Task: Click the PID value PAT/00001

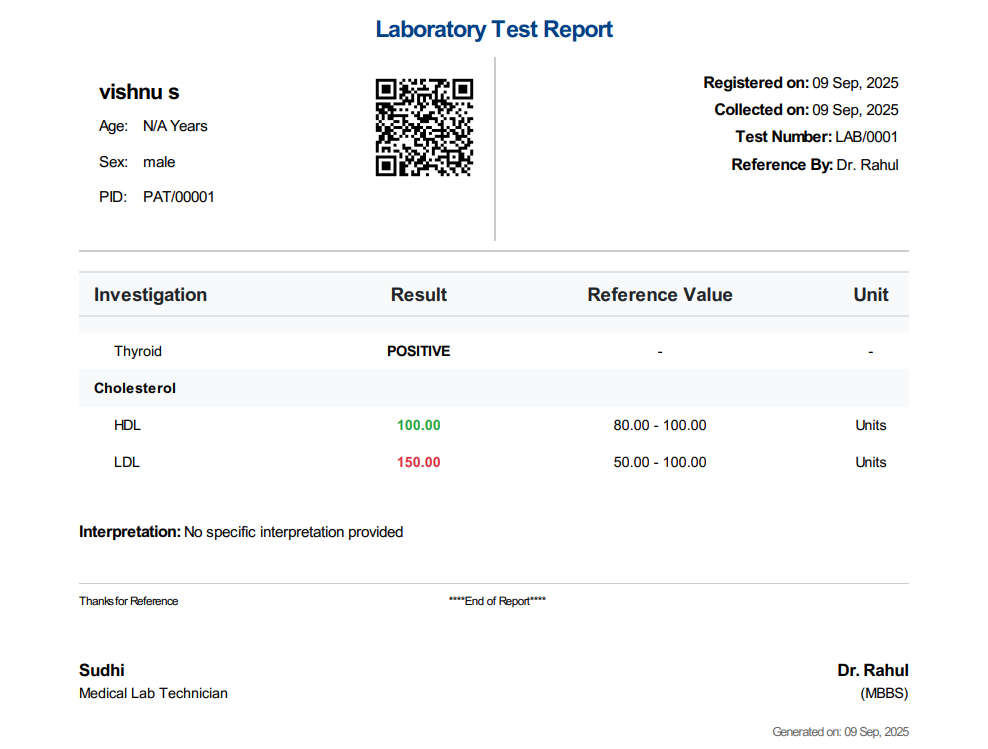Action: coord(178,196)
